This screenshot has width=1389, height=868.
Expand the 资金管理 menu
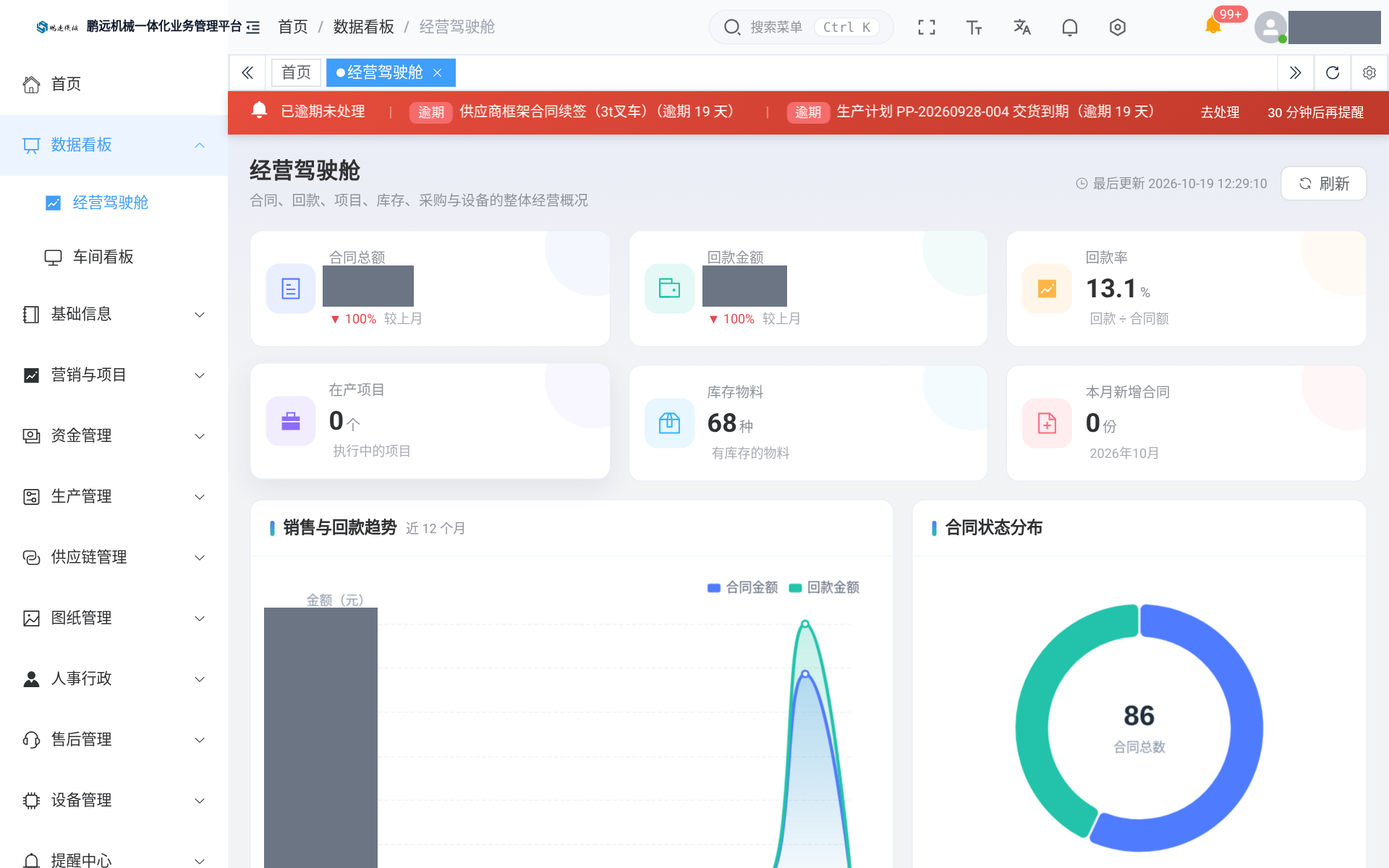(114, 435)
